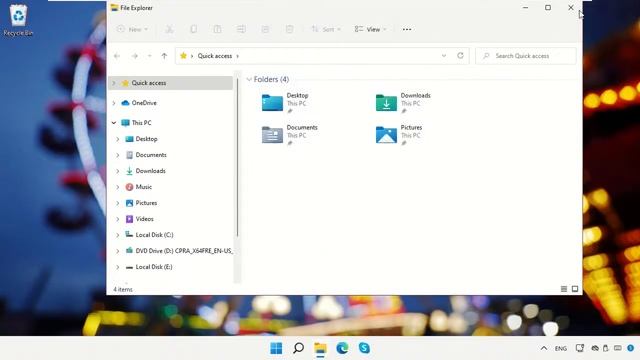Viewport: 640px width, 360px height.
Task: Expand the Documents tree node
Action: (x=118, y=155)
